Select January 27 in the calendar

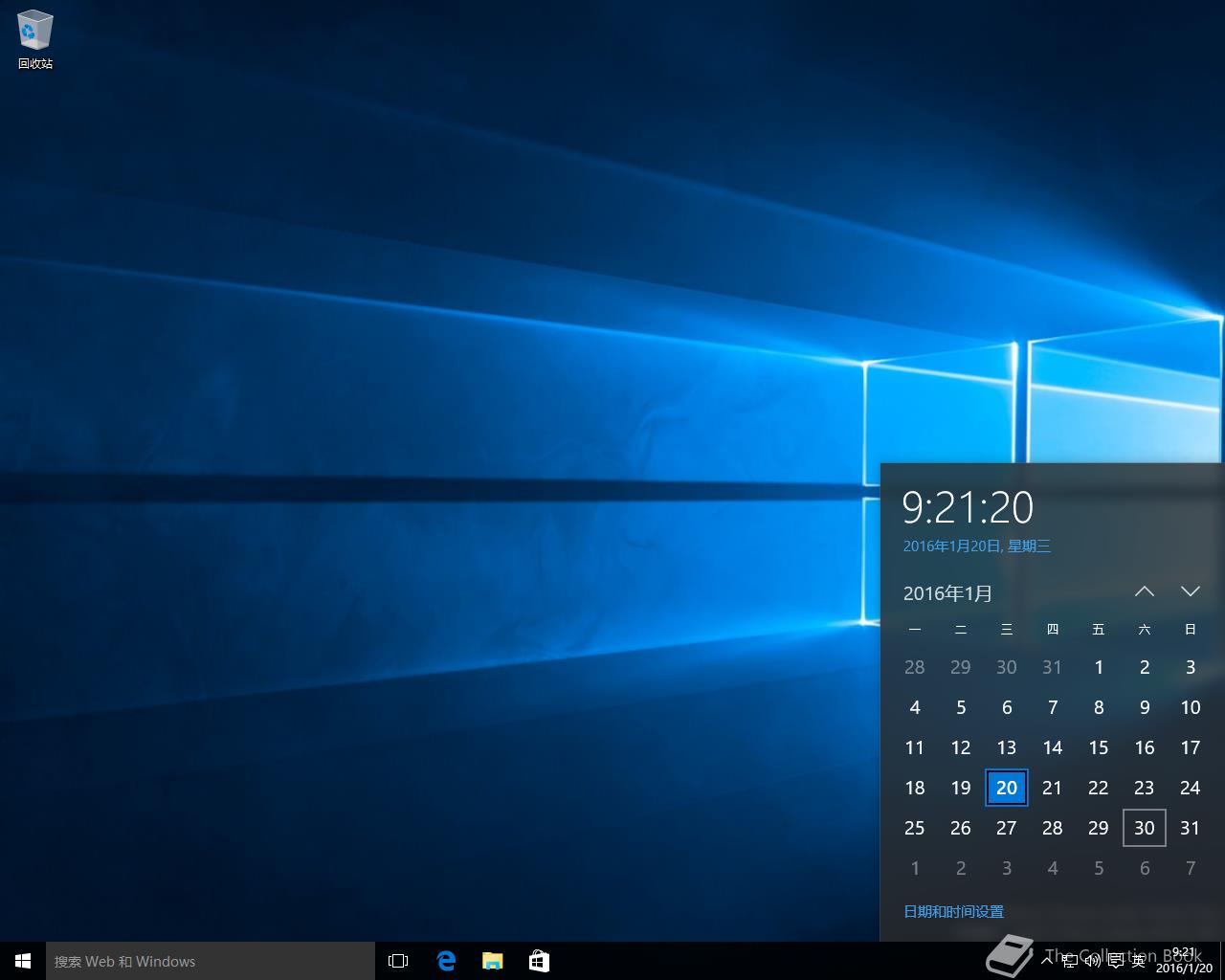[x=1007, y=828]
